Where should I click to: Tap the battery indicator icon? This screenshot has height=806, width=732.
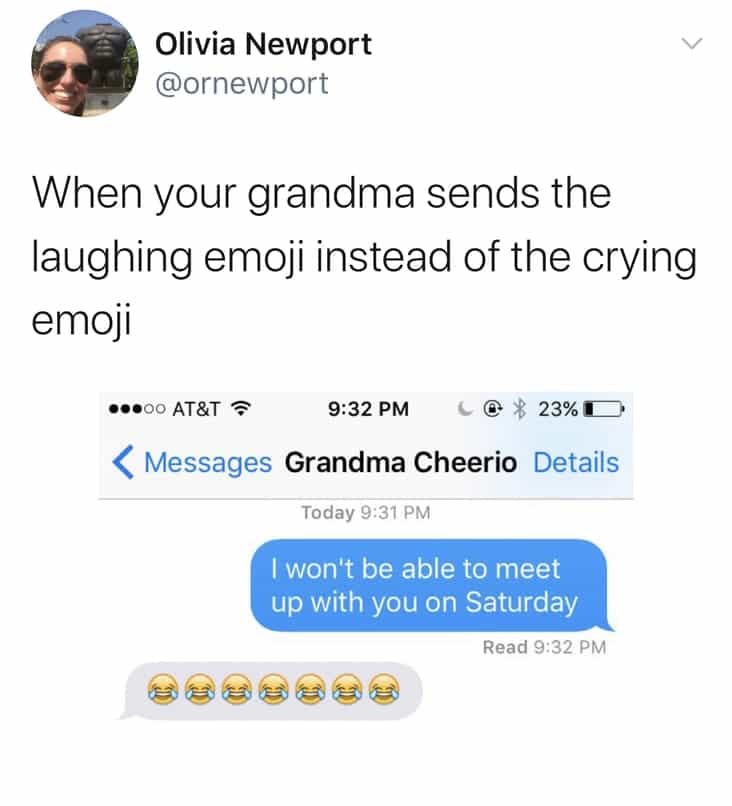[x=604, y=410]
